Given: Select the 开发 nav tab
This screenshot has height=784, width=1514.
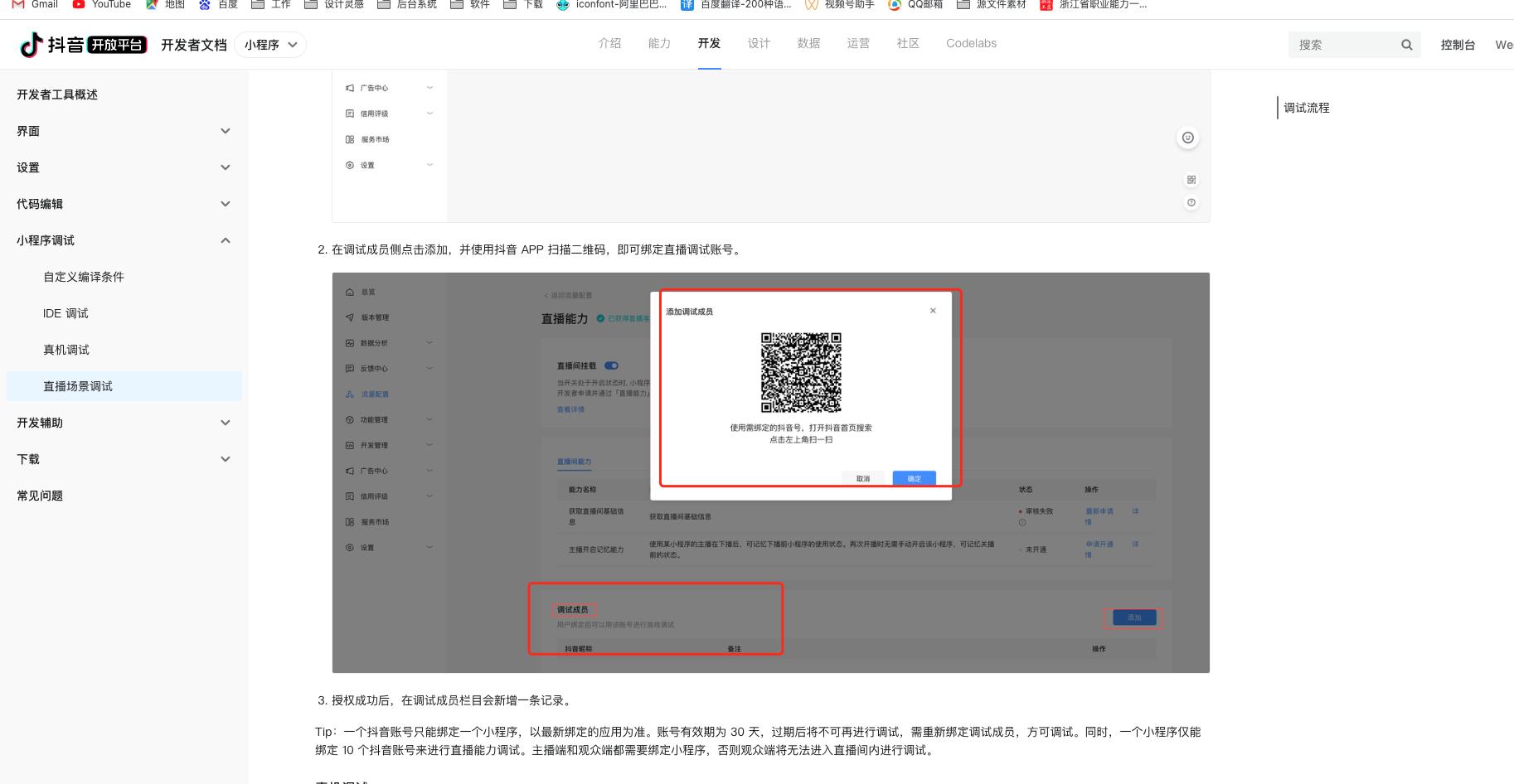Looking at the screenshot, I should 709,43.
